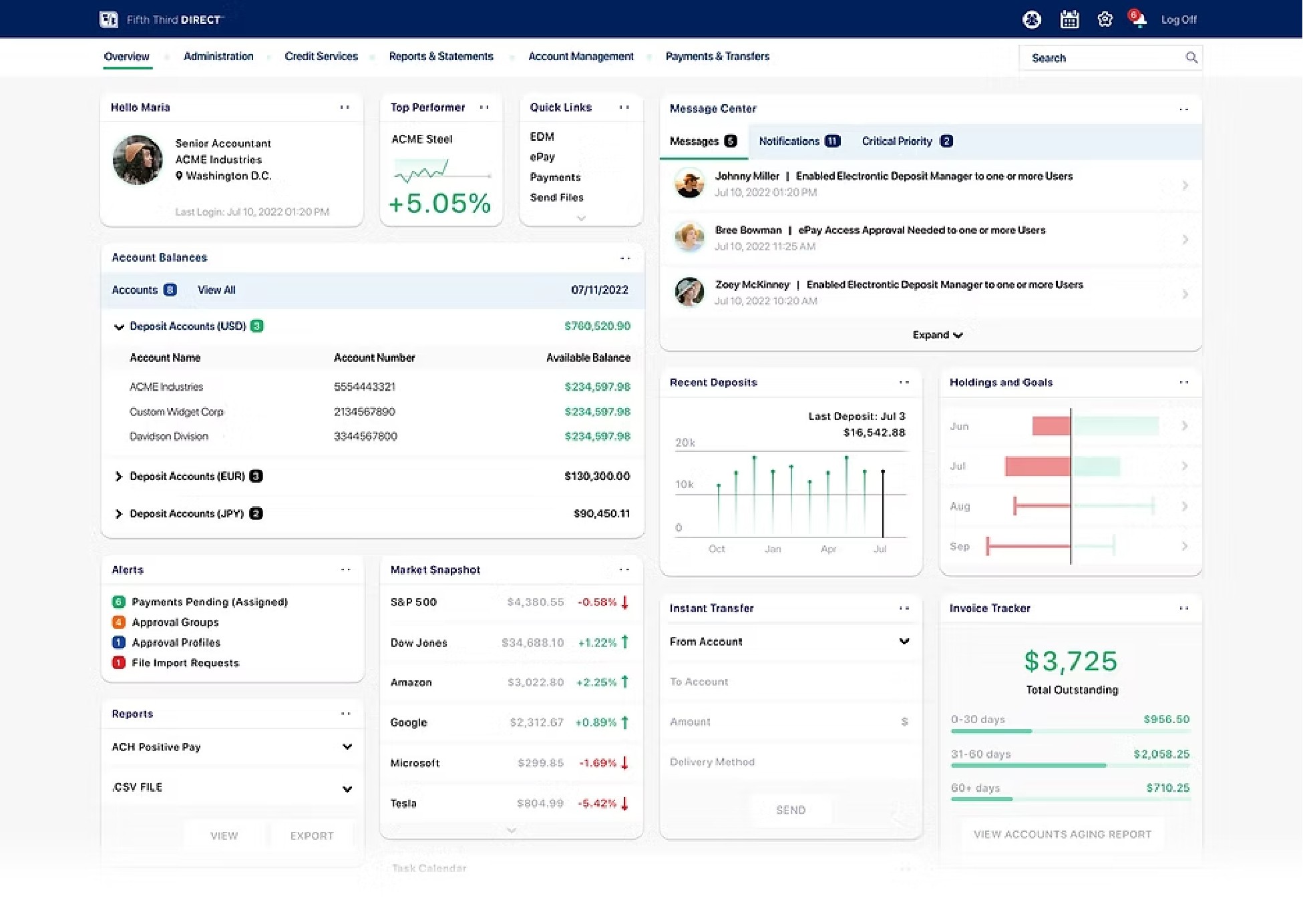Open Recent Deposits options menu
1303x924 pixels.
coord(904,383)
